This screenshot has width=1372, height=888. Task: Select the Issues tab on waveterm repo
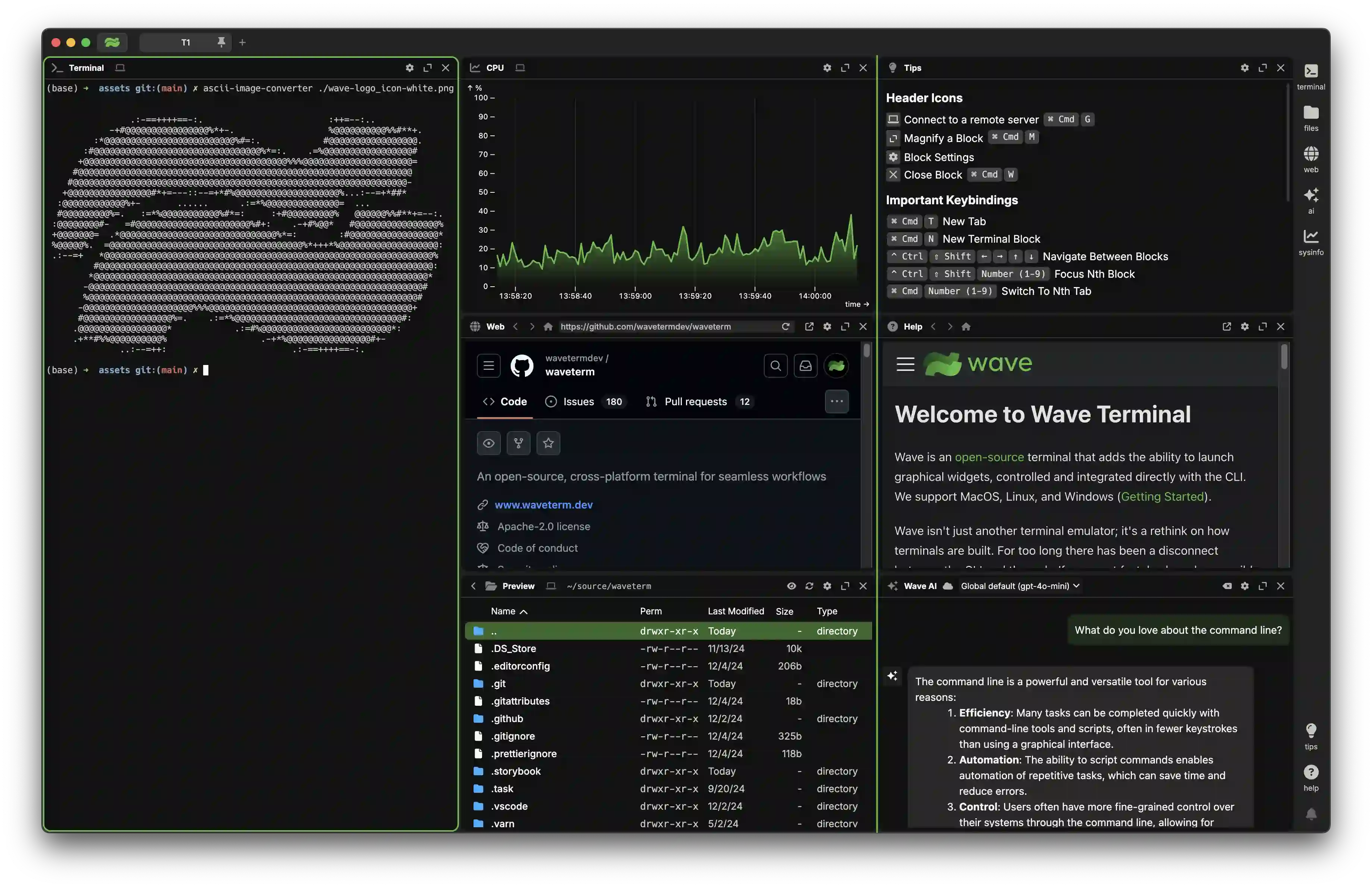click(578, 401)
